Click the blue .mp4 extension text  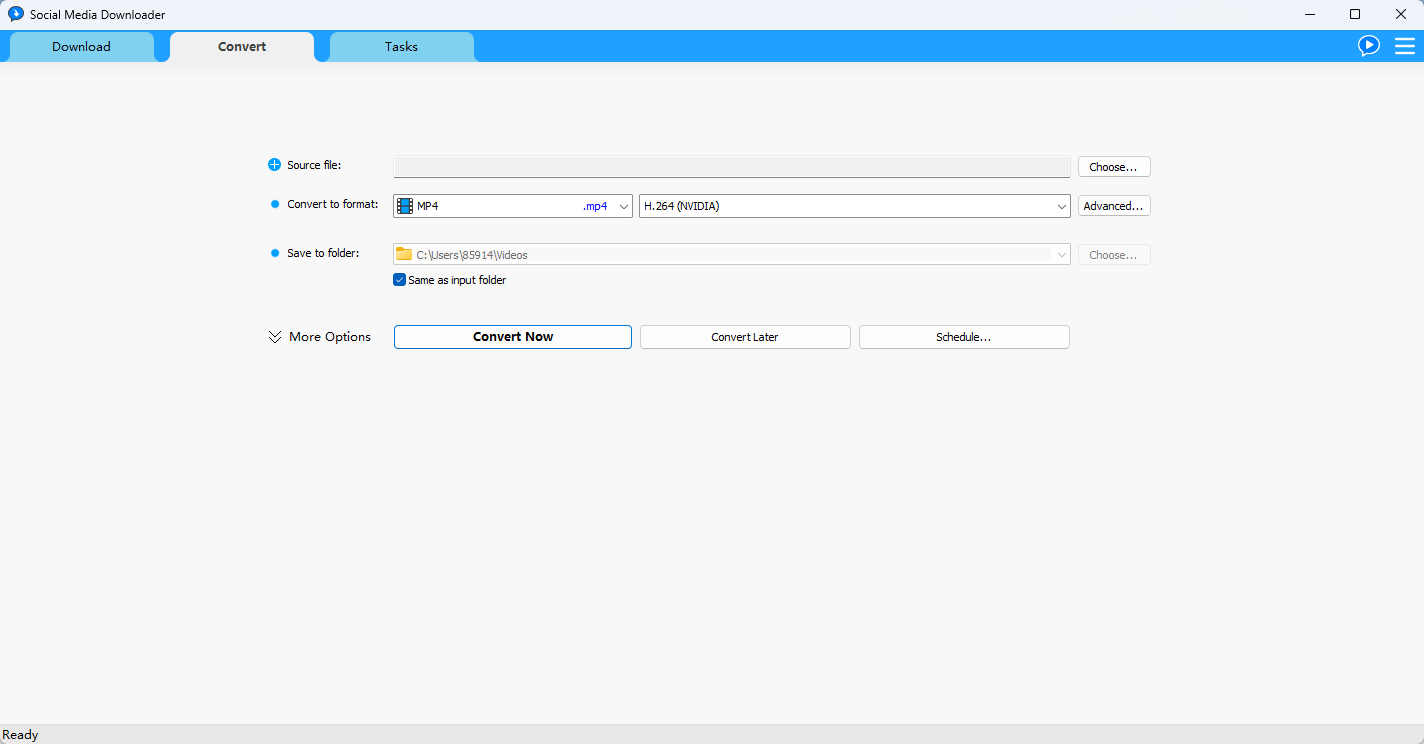tap(595, 206)
